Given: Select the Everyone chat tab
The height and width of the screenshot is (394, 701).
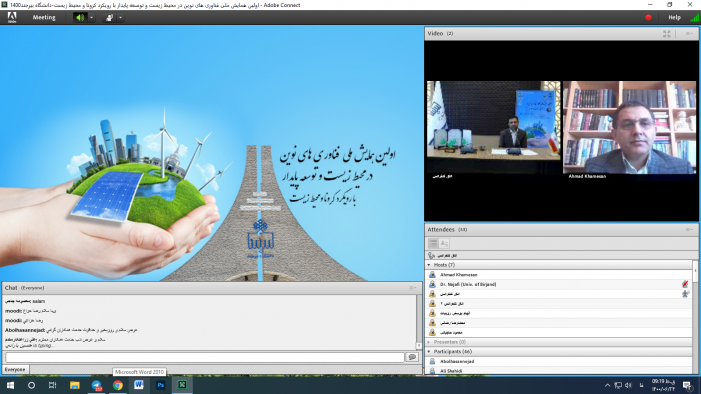Looking at the screenshot, I should [x=15, y=369].
